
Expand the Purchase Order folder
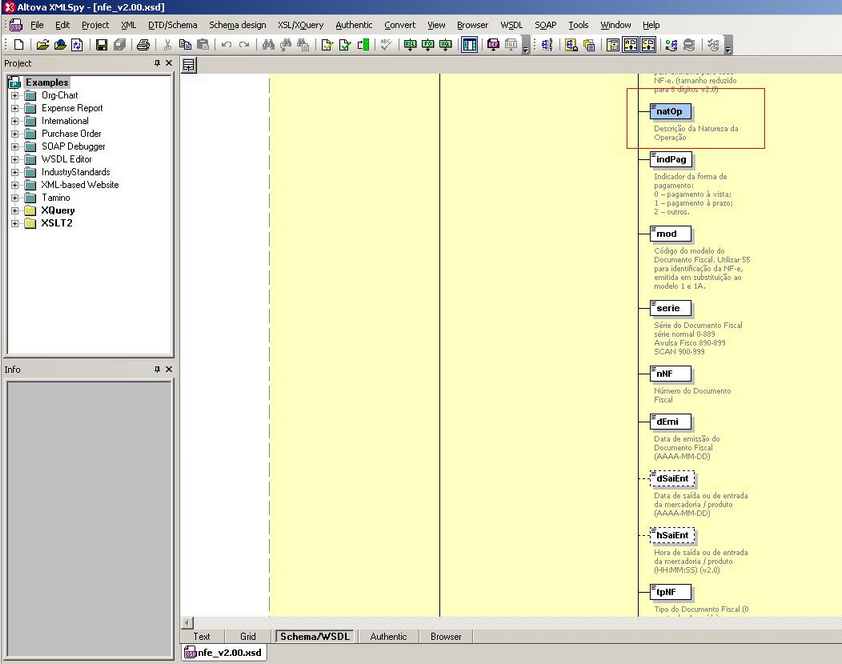[x=16, y=134]
